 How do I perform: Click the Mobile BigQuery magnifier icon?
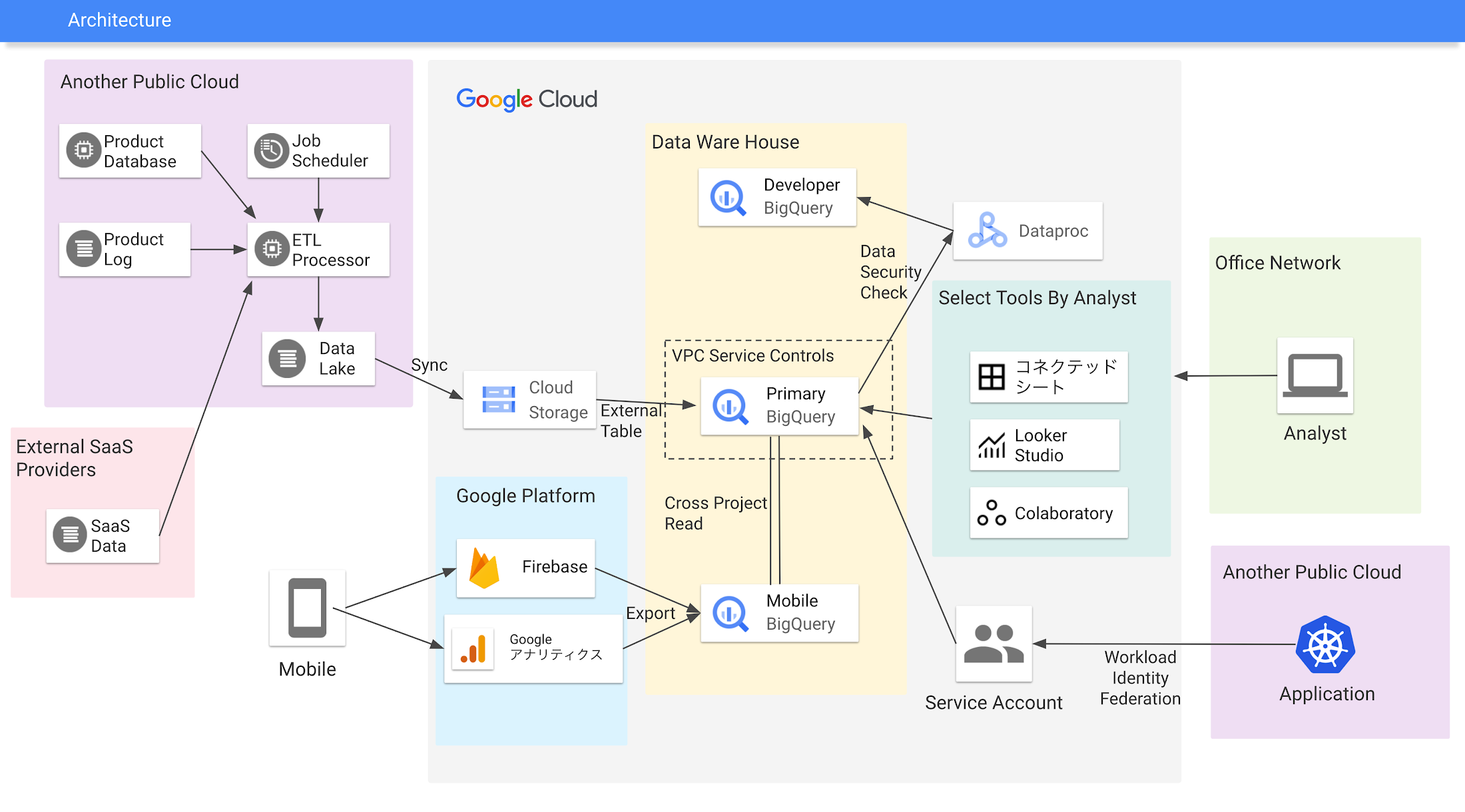pos(731,613)
